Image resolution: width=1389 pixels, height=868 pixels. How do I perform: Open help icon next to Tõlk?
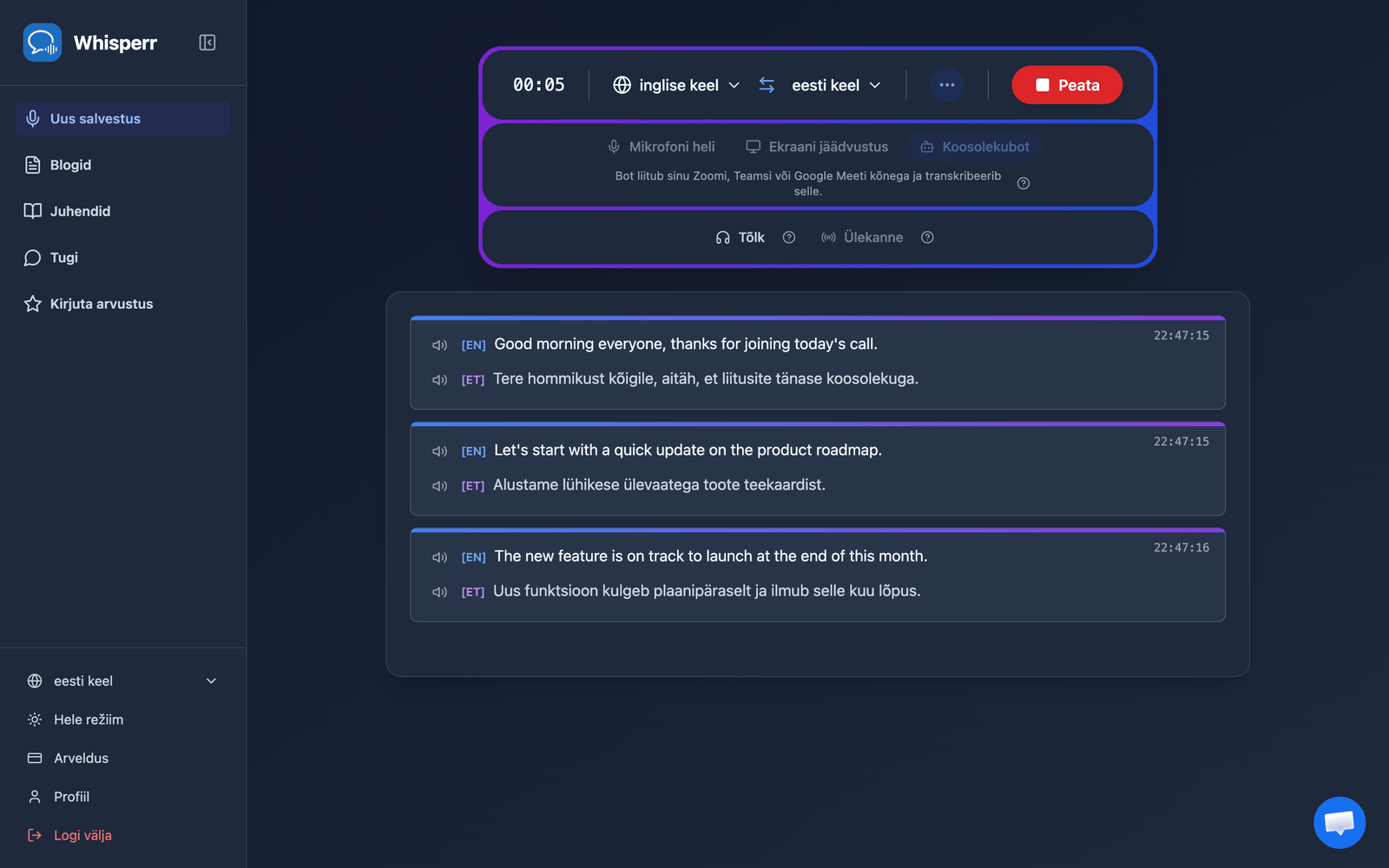coord(789,238)
